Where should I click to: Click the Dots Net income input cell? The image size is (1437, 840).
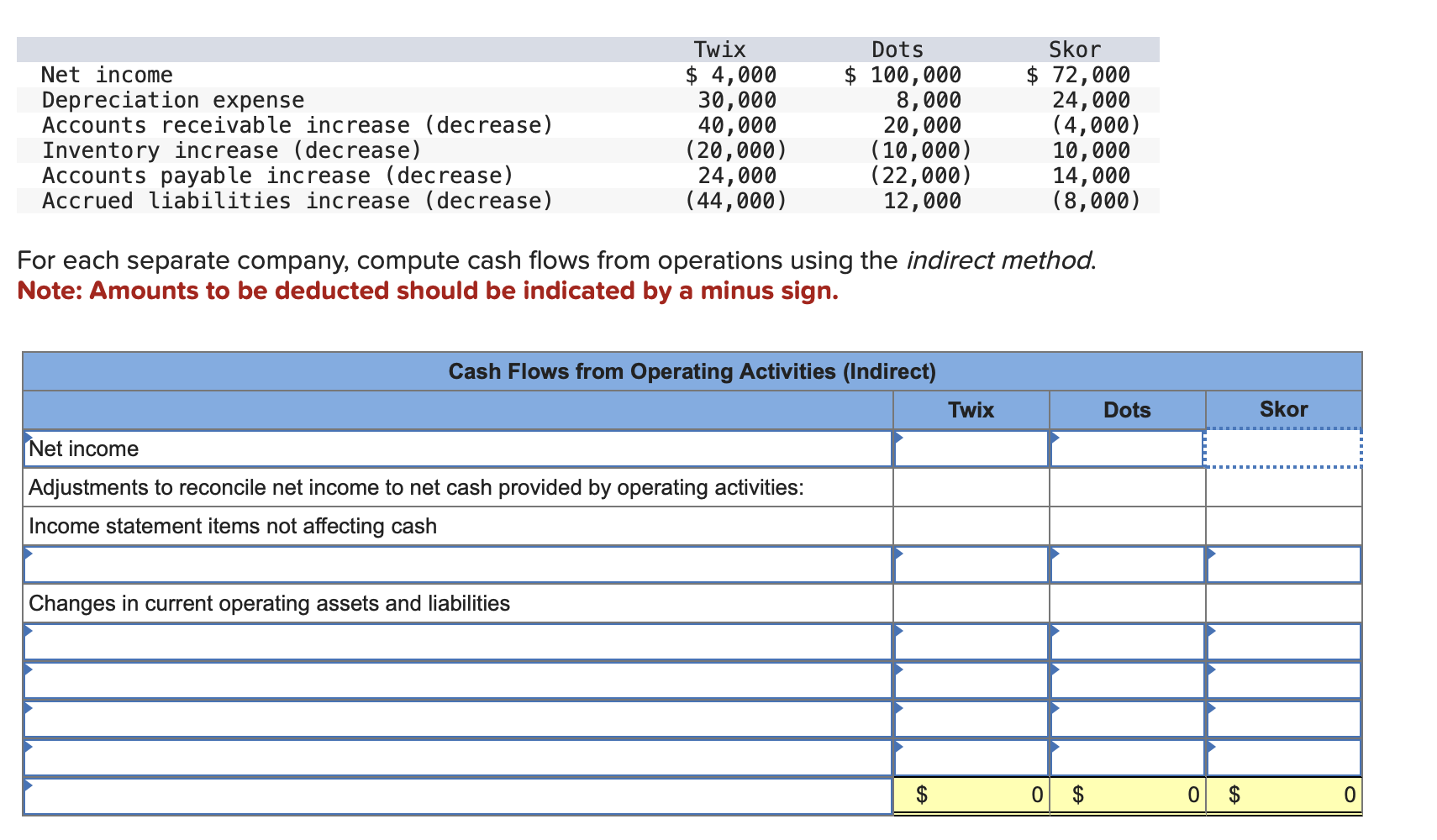[1126, 449]
